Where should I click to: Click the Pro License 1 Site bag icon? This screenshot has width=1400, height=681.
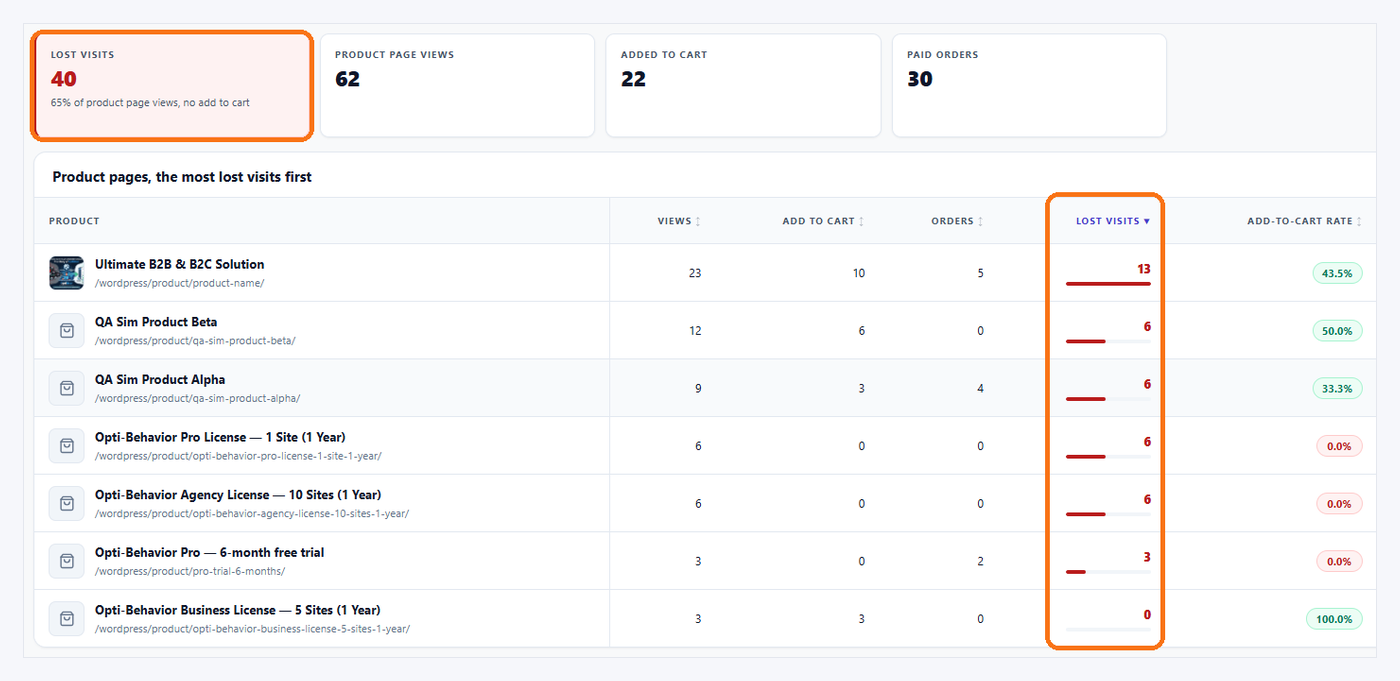pyautogui.click(x=67, y=446)
